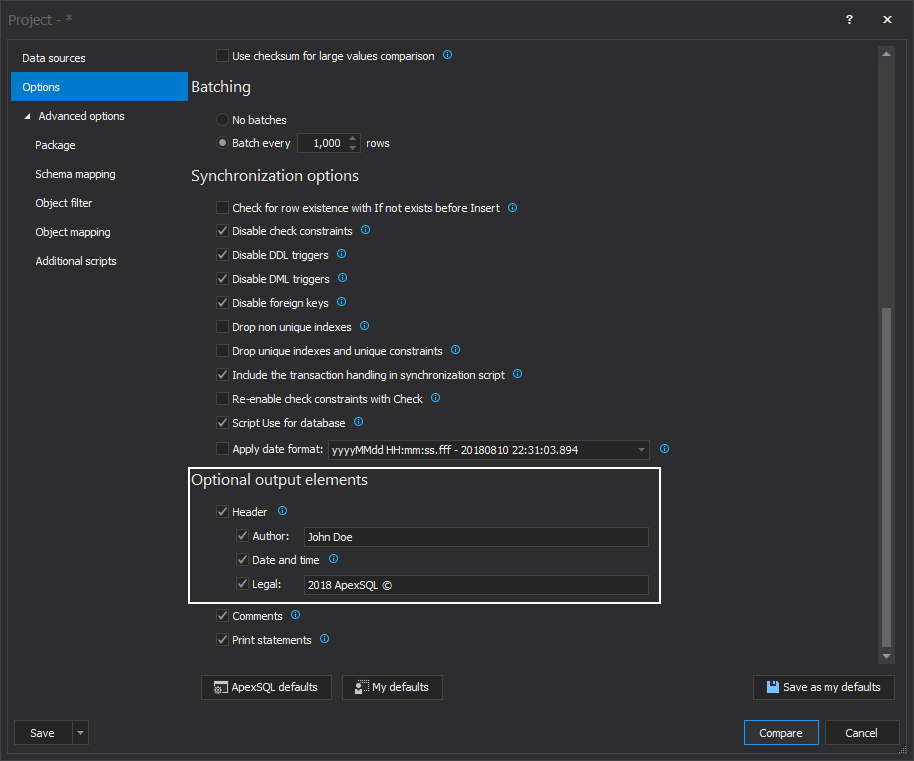Click info icon beside Disable check constraints
Screen dimensions: 914x761
[365, 230]
